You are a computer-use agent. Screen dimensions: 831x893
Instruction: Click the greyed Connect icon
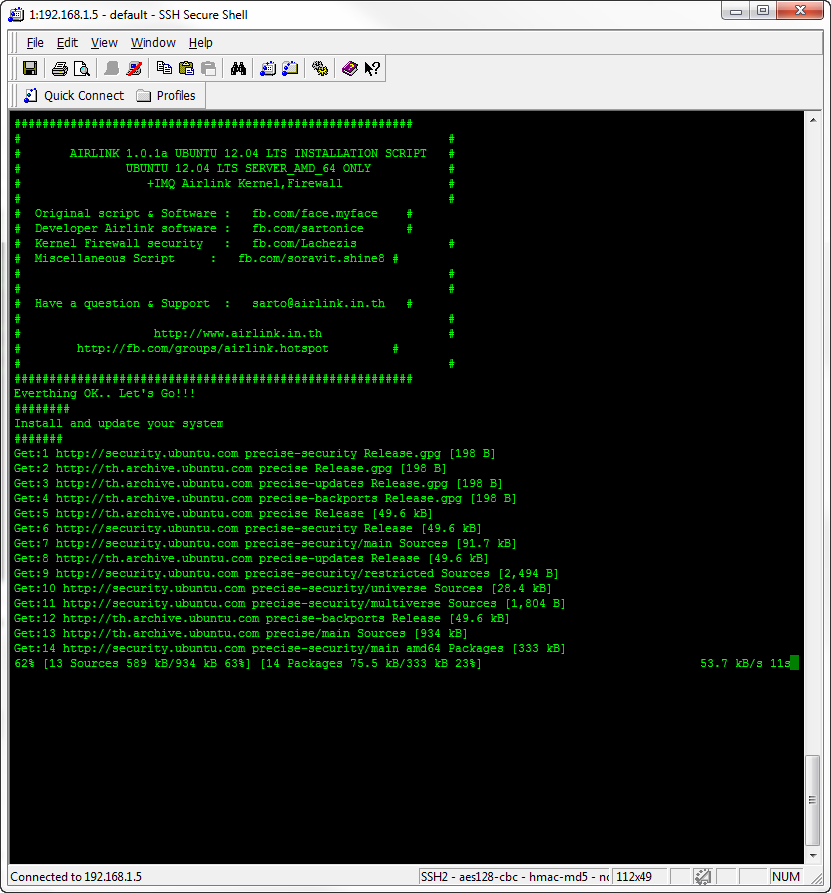tap(112, 69)
